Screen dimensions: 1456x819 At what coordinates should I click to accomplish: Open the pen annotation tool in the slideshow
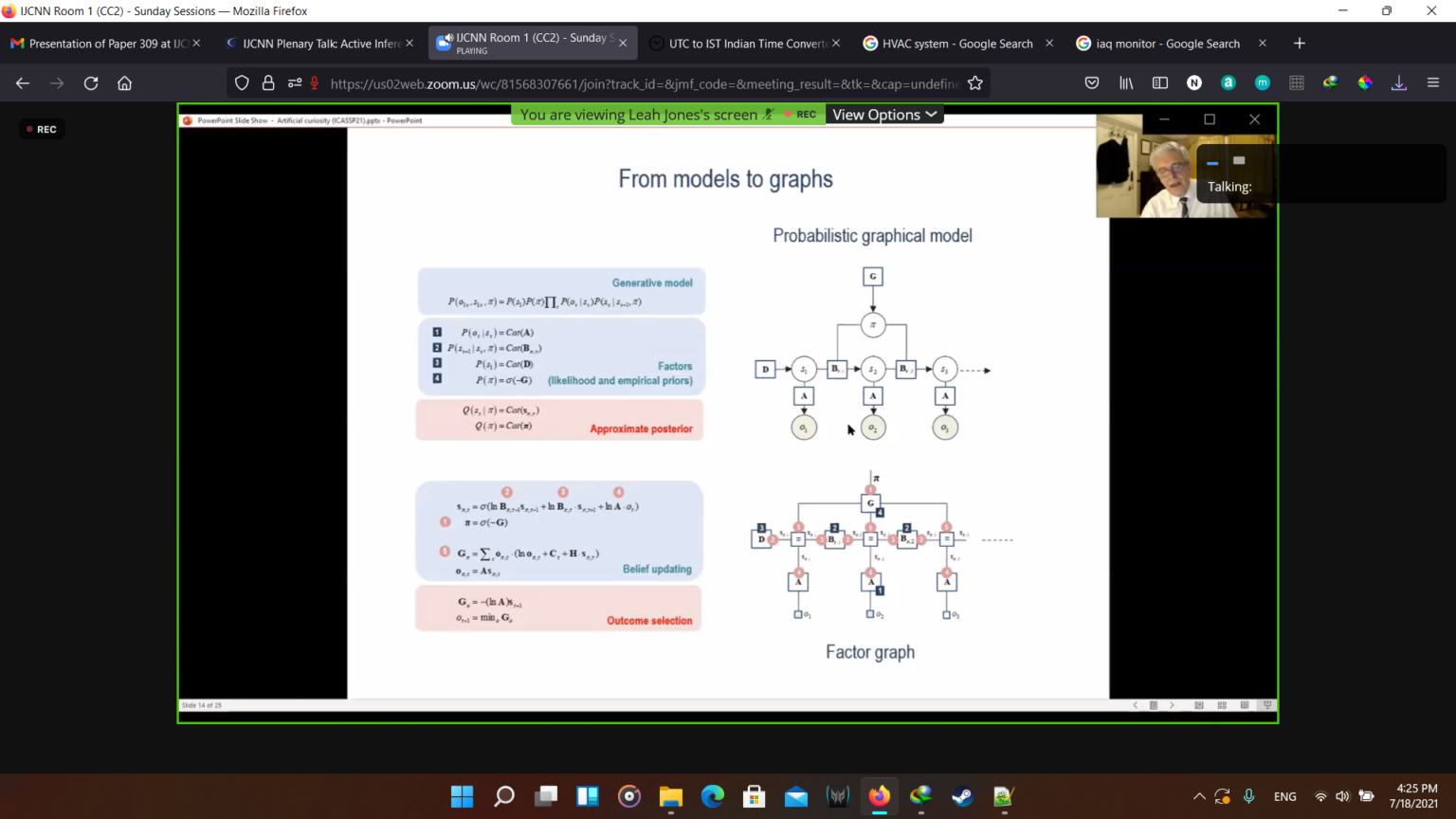pos(1154,705)
